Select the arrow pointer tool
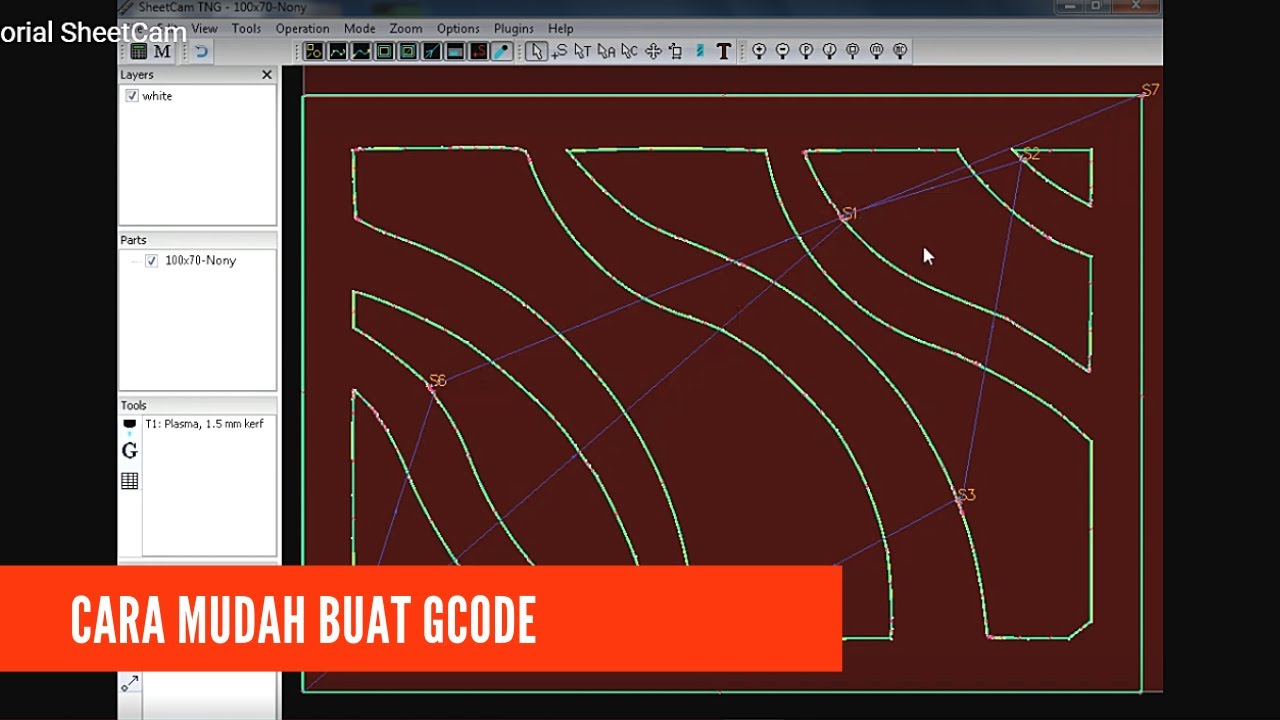Viewport: 1280px width, 720px height. click(536, 51)
